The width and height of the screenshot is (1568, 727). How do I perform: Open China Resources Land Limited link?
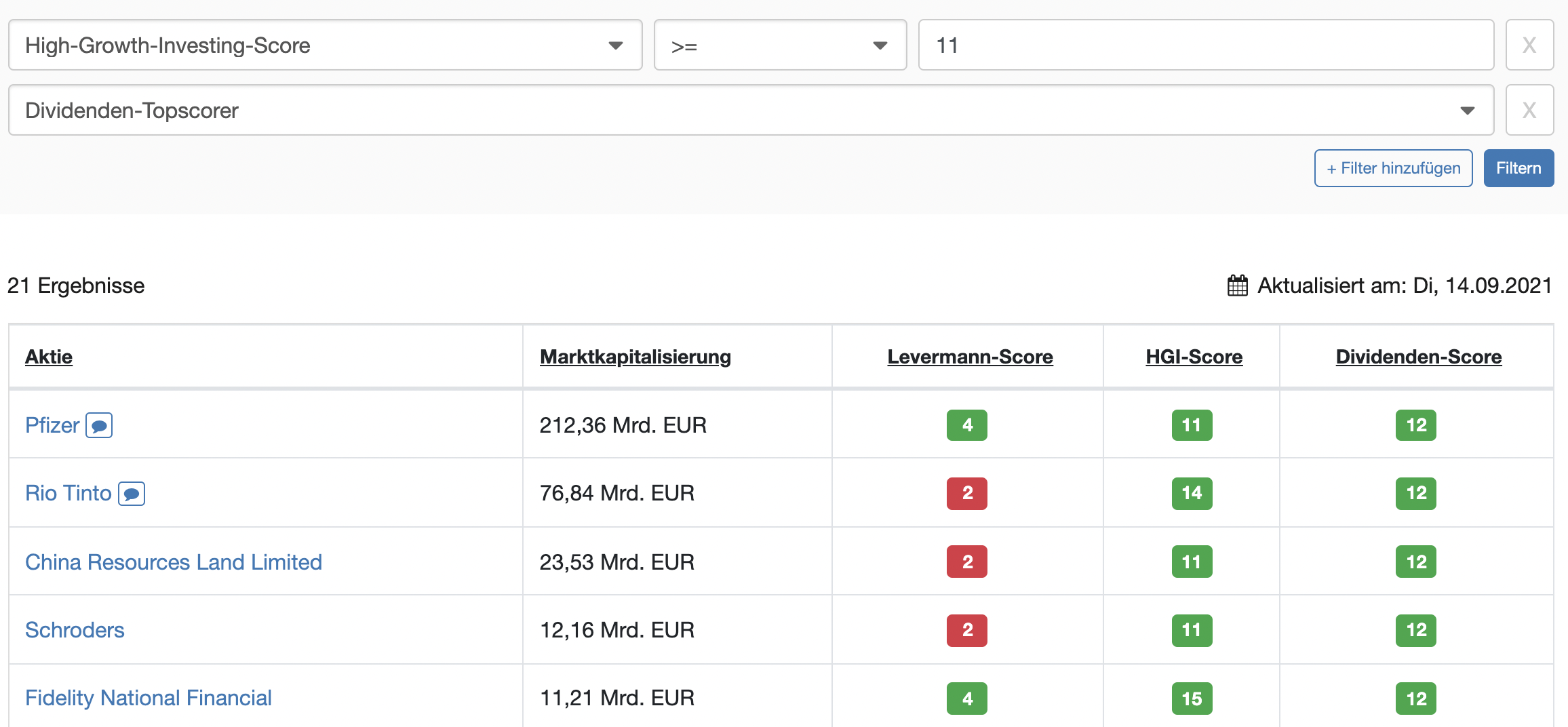[174, 562]
